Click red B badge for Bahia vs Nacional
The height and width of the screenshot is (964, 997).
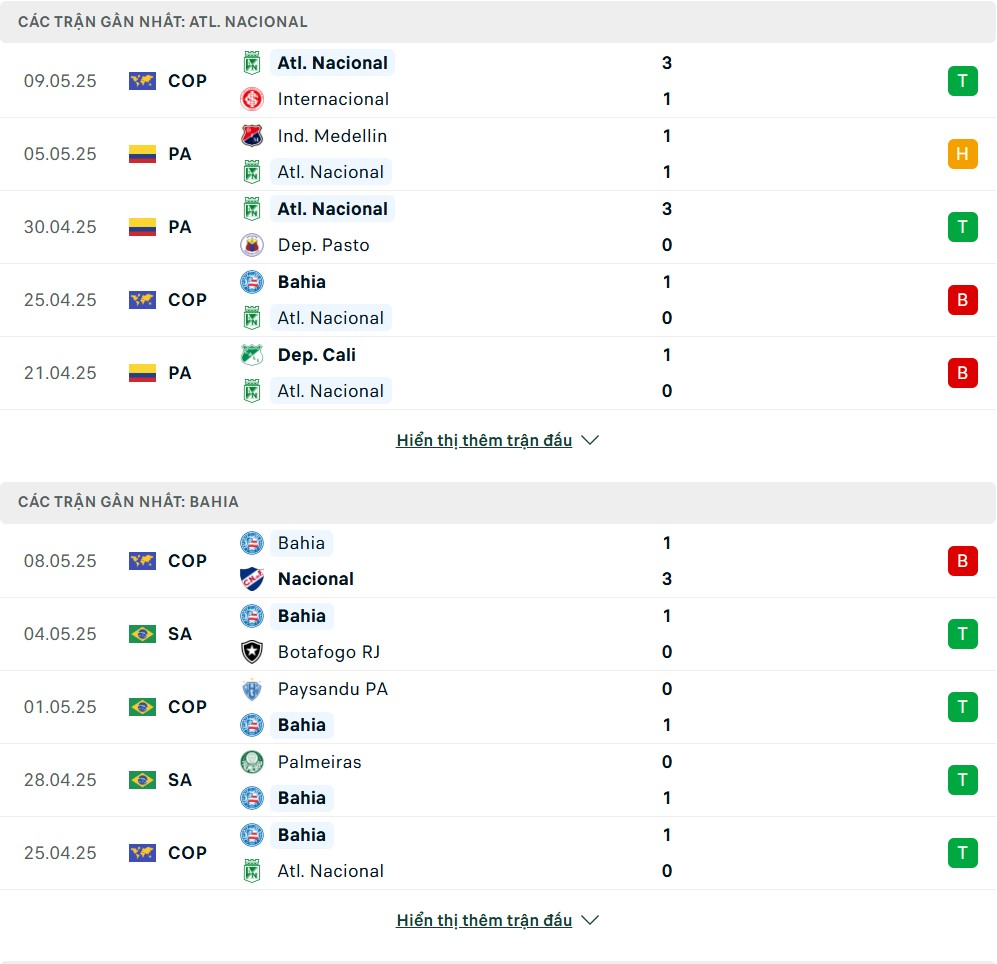963,561
